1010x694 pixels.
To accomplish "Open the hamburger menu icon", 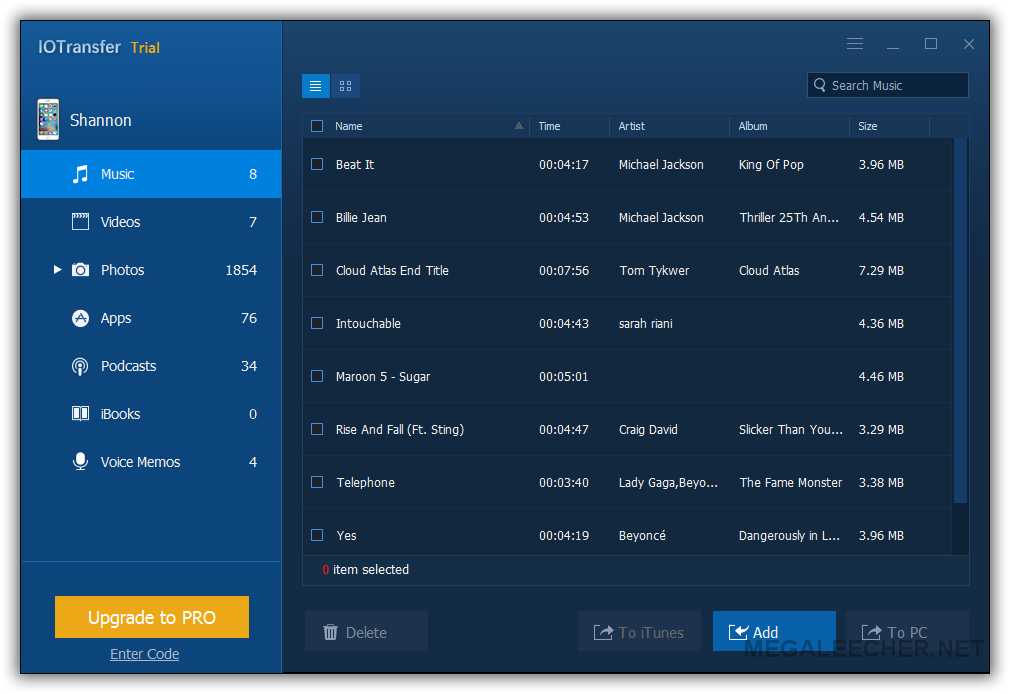I will [855, 44].
